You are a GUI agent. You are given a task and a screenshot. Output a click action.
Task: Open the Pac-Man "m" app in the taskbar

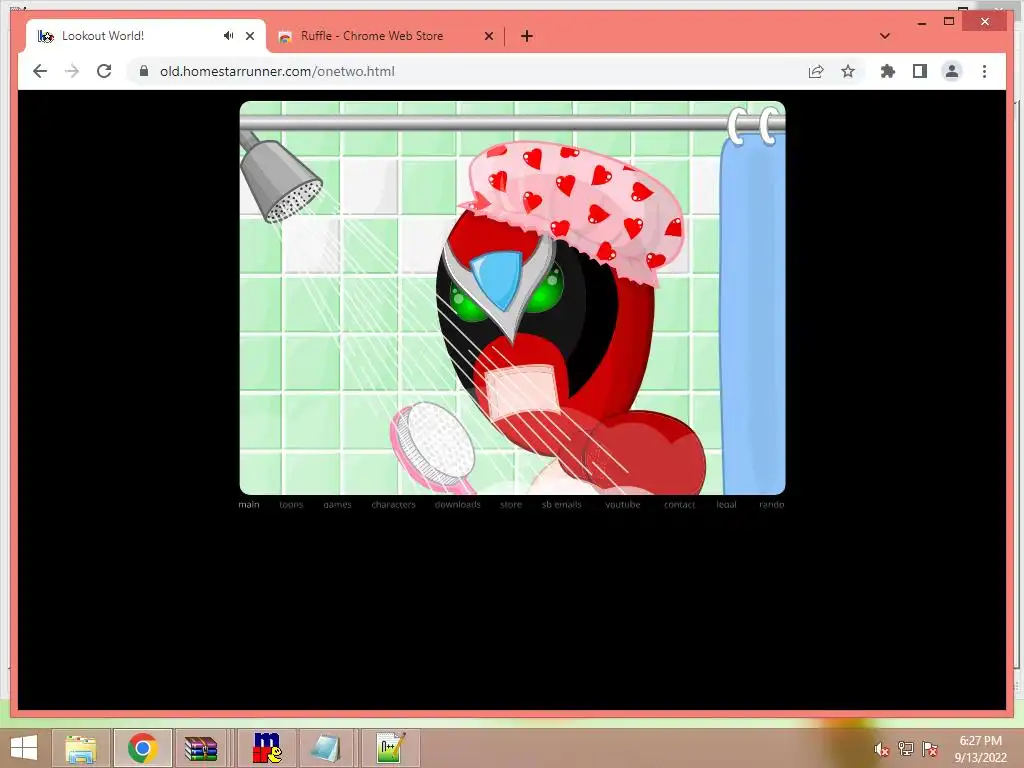point(267,748)
